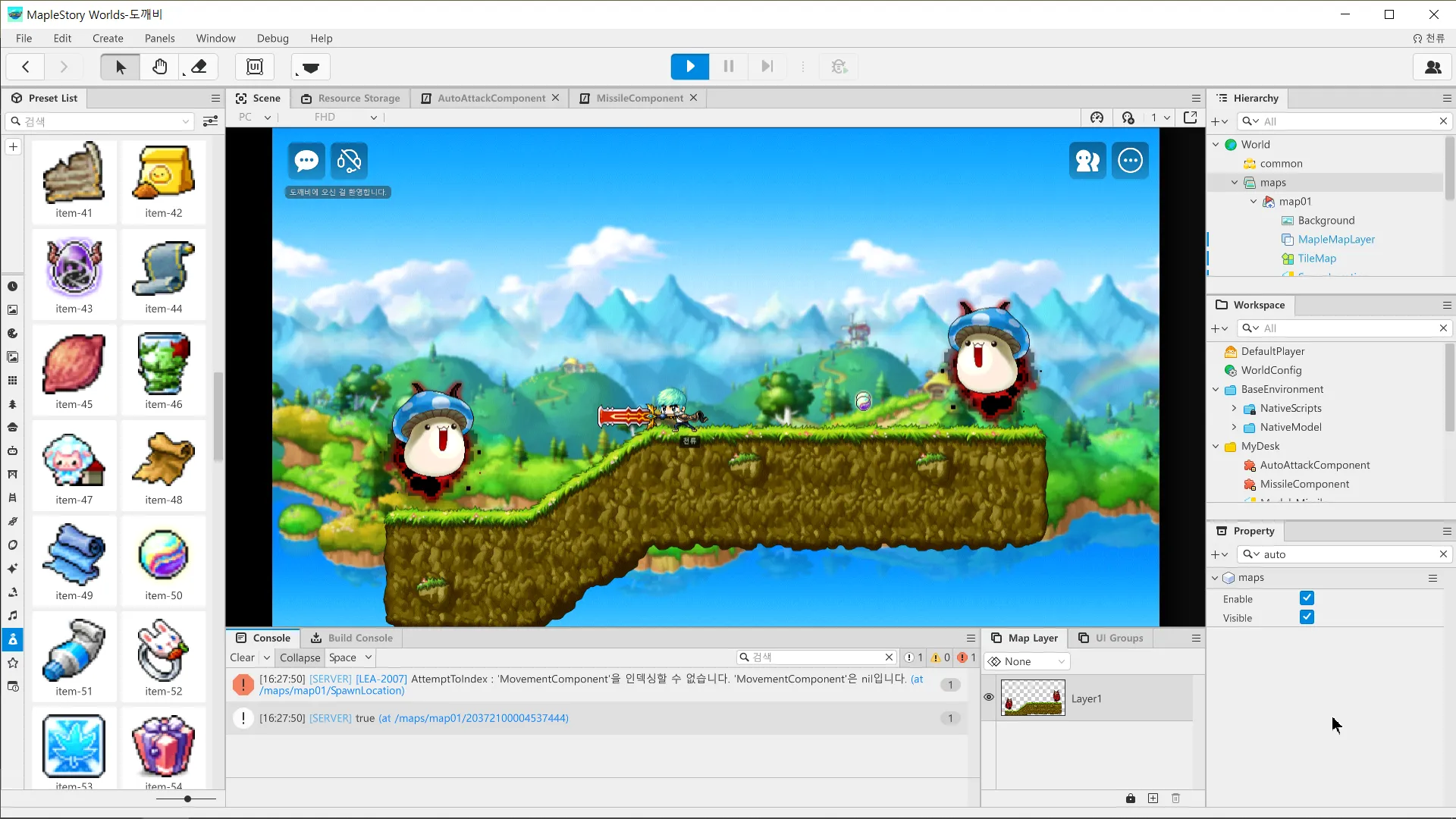Collapse the map01 node in Hierarchy

point(1254,202)
